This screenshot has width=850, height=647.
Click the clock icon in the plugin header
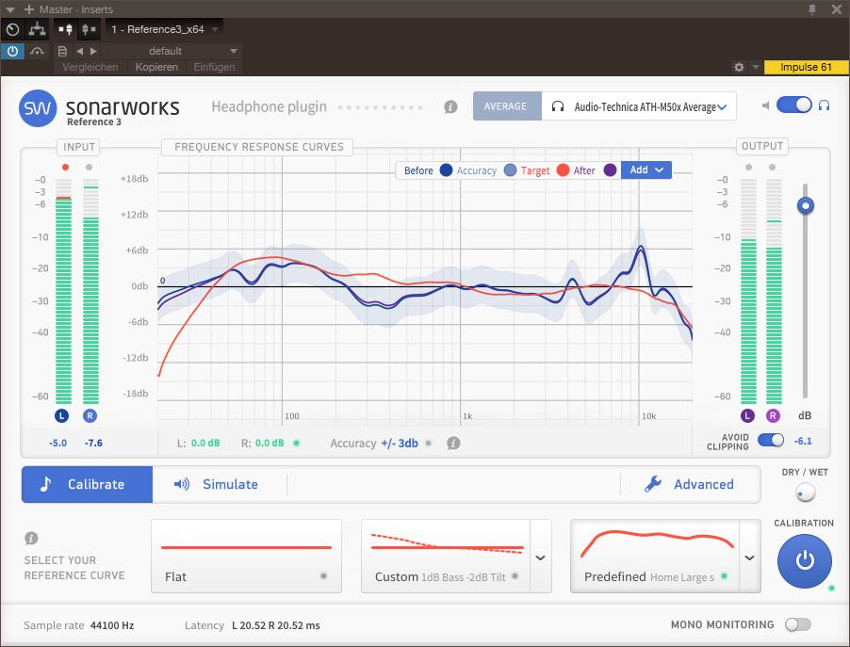point(12,29)
